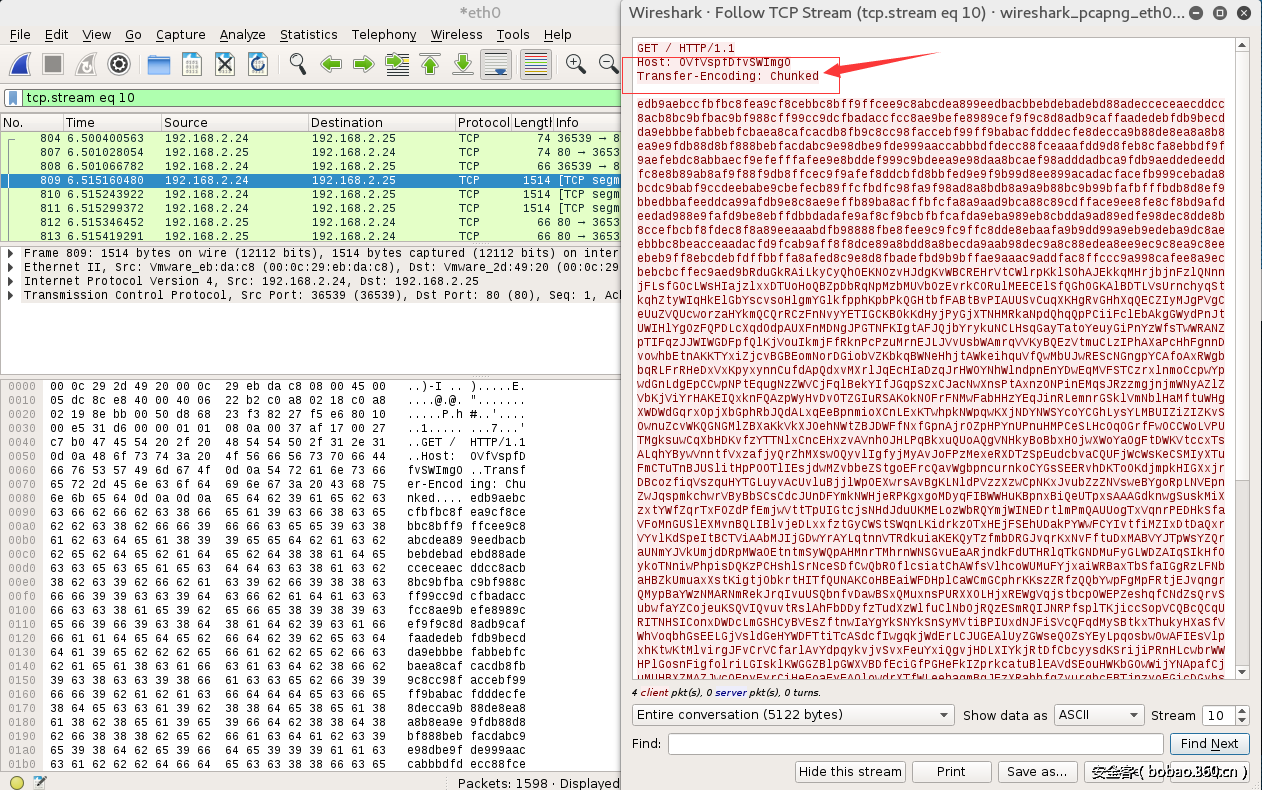Expand the Transmission Control Protocol details
1262x790 pixels.
point(11,295)
